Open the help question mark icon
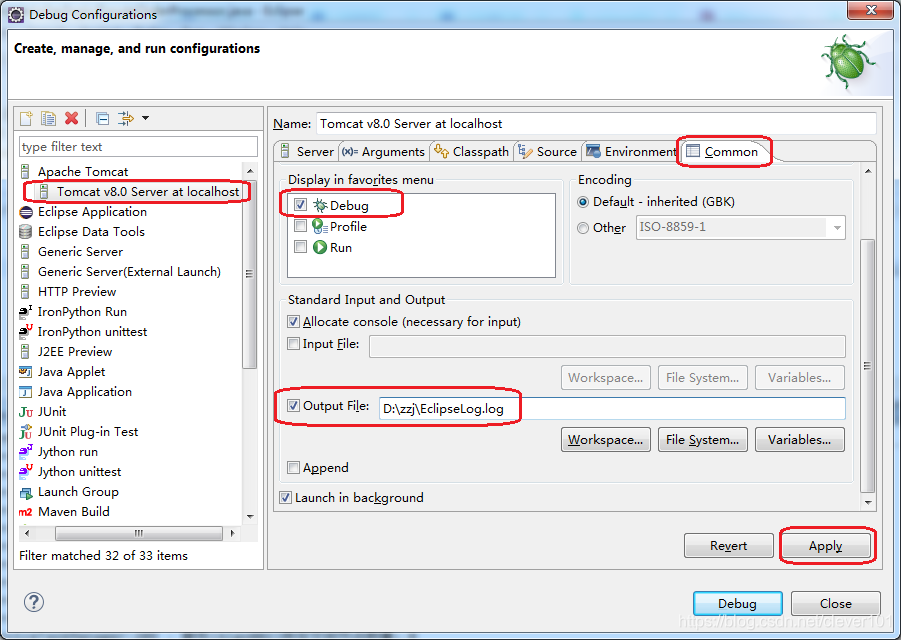 click(x=34, y=602)
